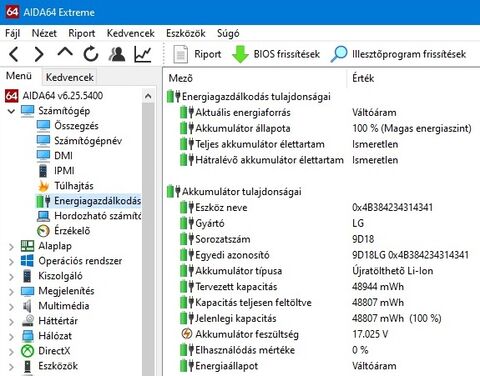Click the Kiszolgáló server icon

tap(27, 276)
